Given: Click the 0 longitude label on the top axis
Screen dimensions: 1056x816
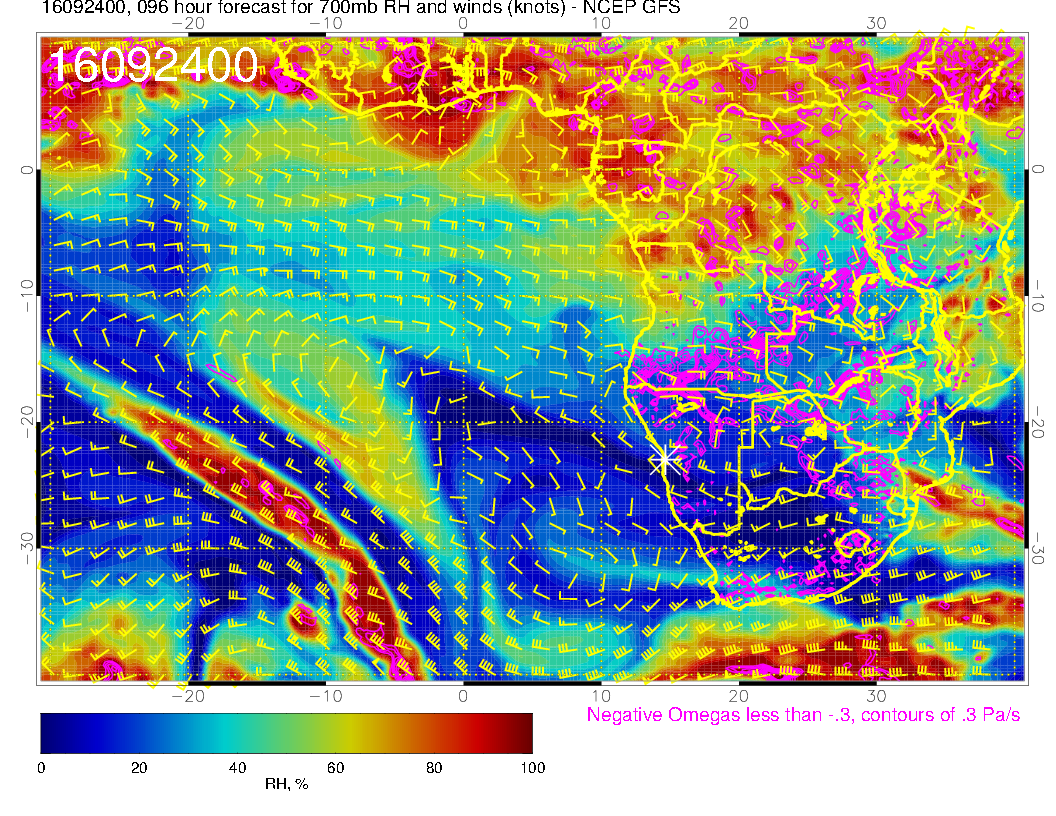Looking at the screenshot, I should (x=463, y=24).
